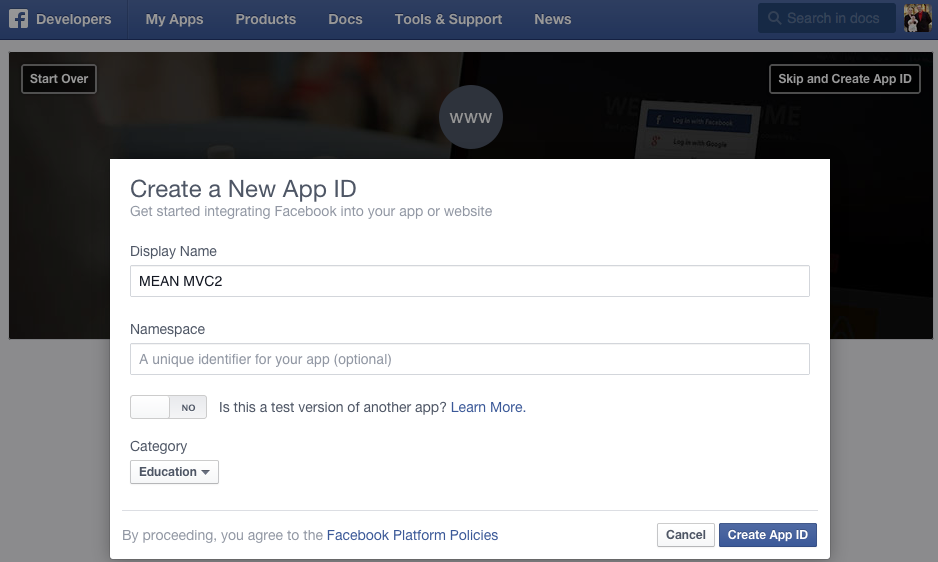Click the WWW platform circle icon
The height and width of the screenshot is (562, 938).
(471, 117)
